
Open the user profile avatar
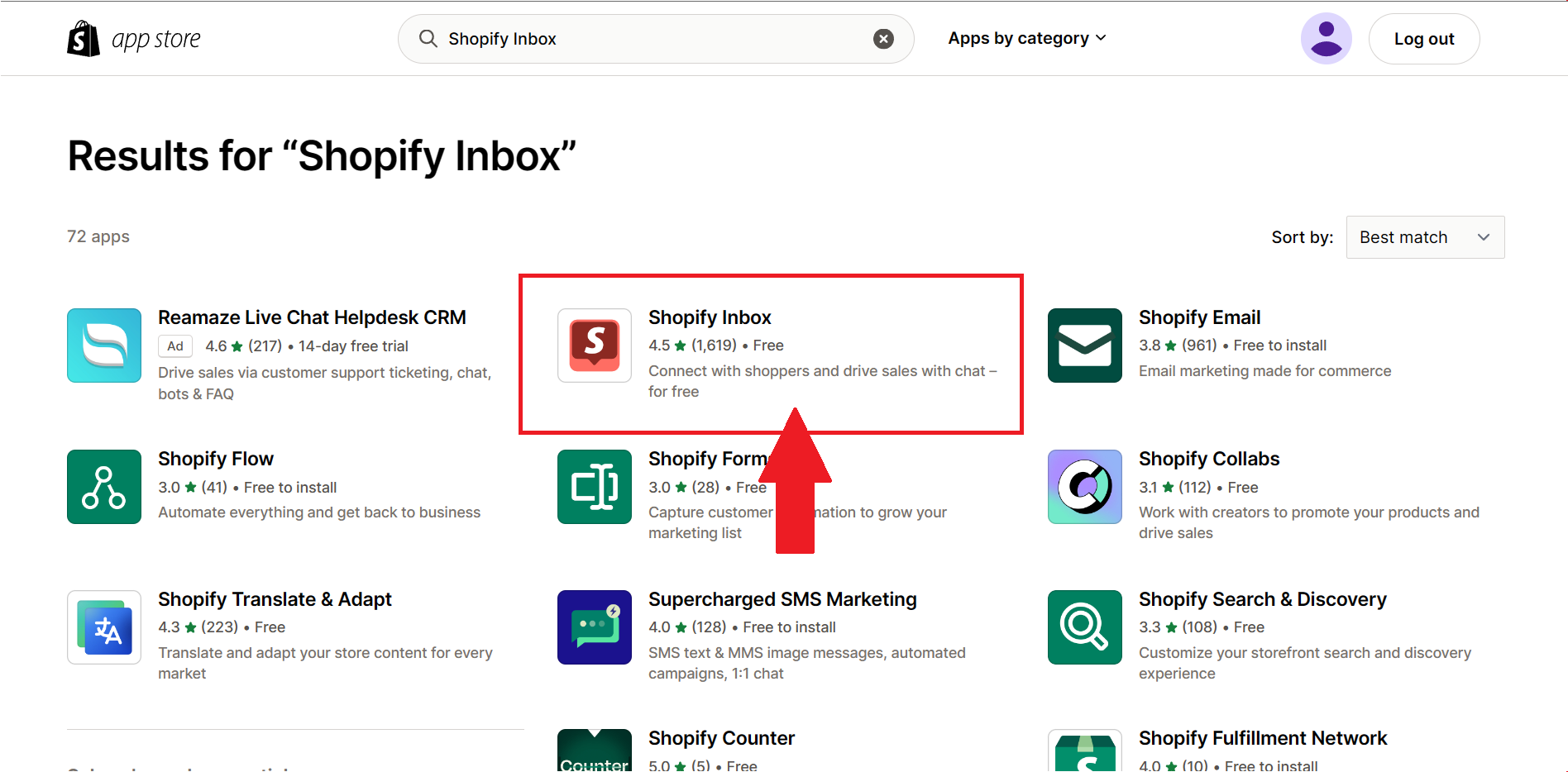tap(1326, 39)
